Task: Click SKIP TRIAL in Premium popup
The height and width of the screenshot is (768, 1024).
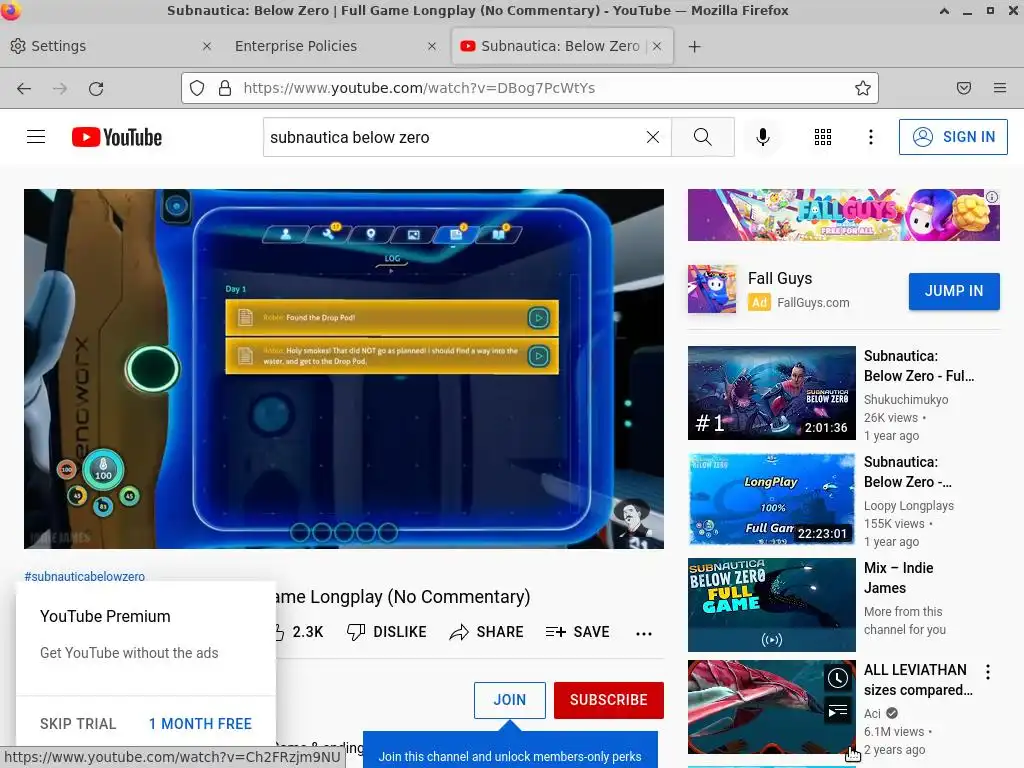Action: point(78,724)
